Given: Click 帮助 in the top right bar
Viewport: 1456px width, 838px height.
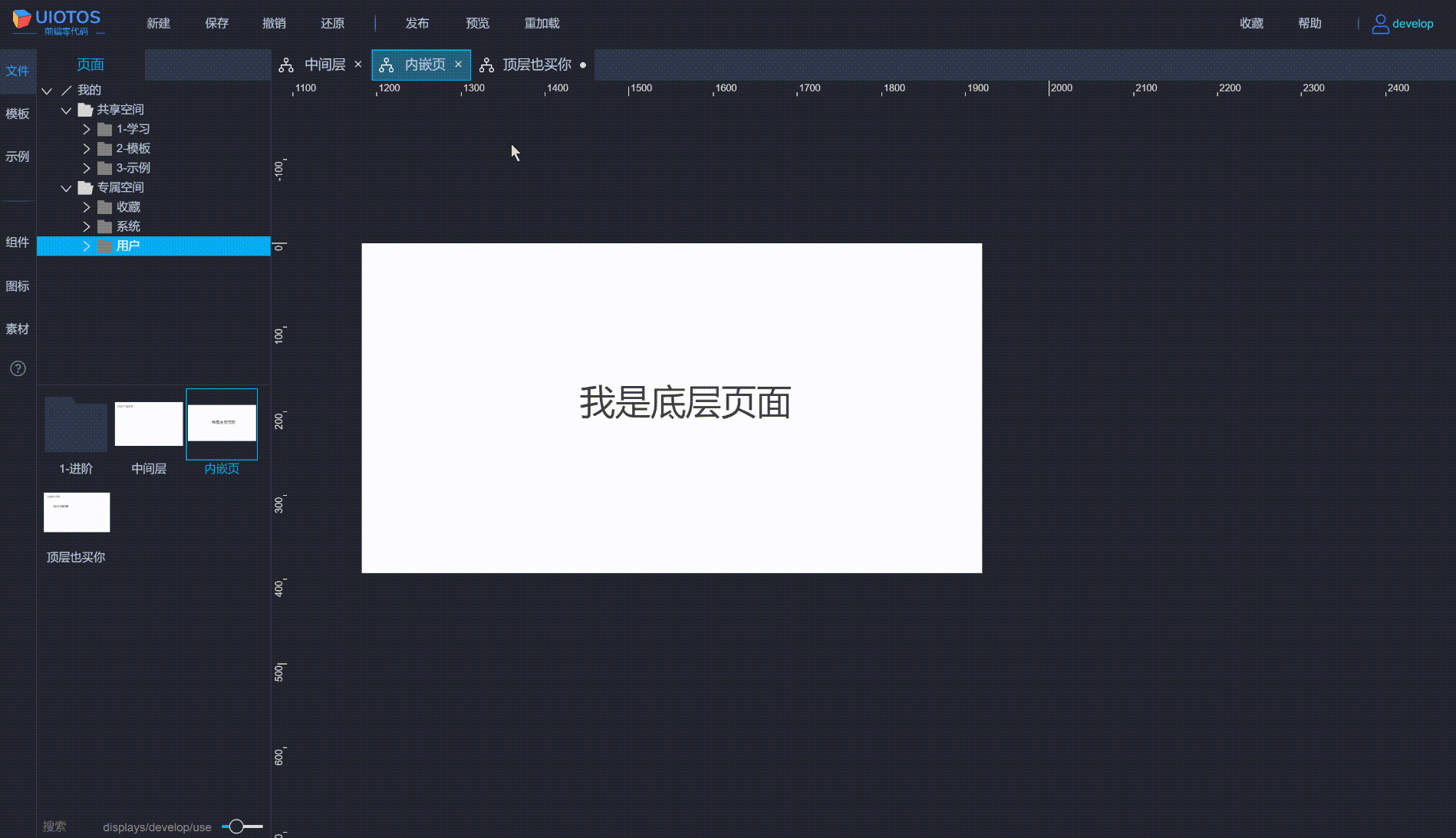Looking at the screenshot, I should pos(1310,24).
